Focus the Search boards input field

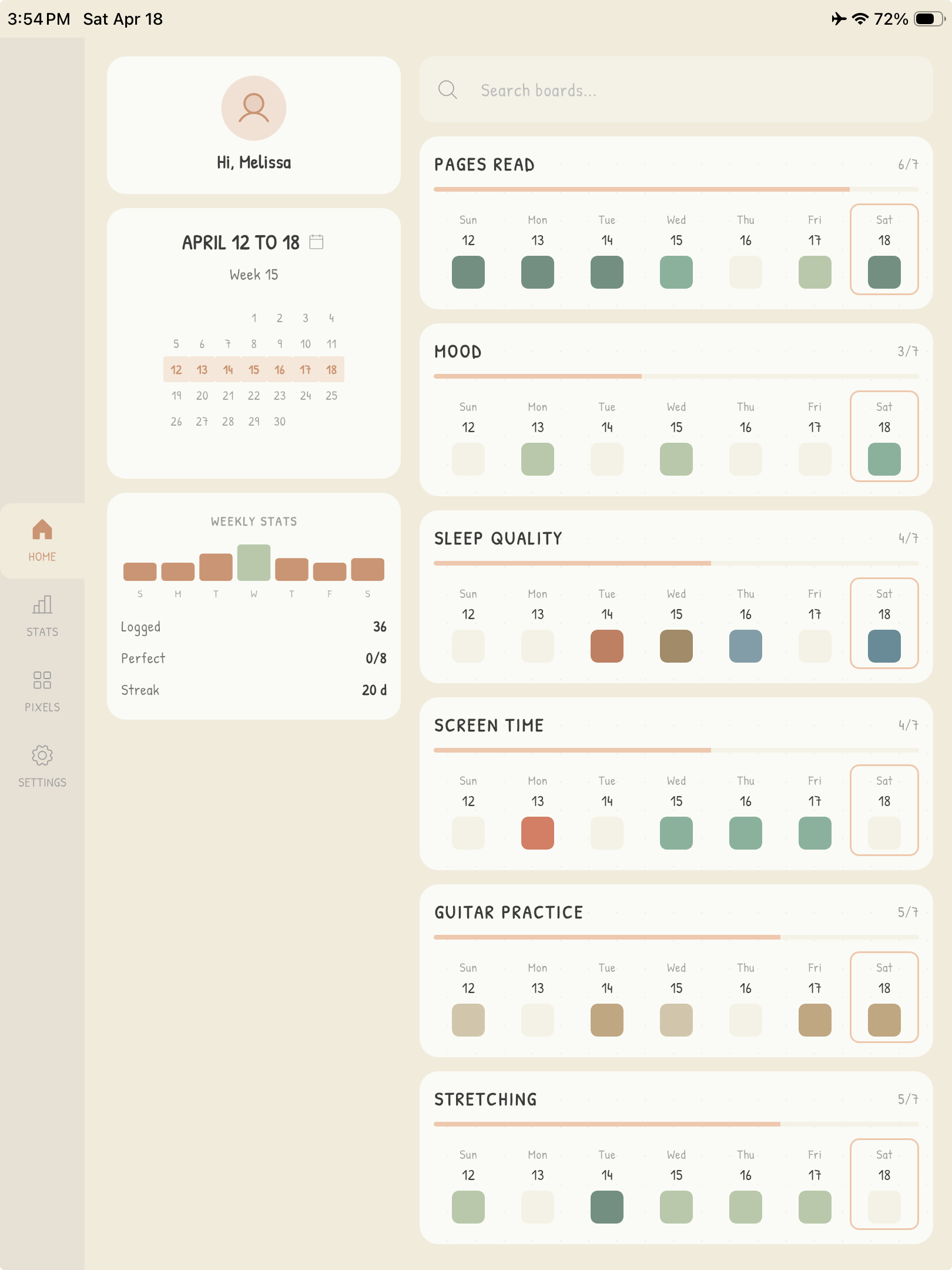pos(676,90)
